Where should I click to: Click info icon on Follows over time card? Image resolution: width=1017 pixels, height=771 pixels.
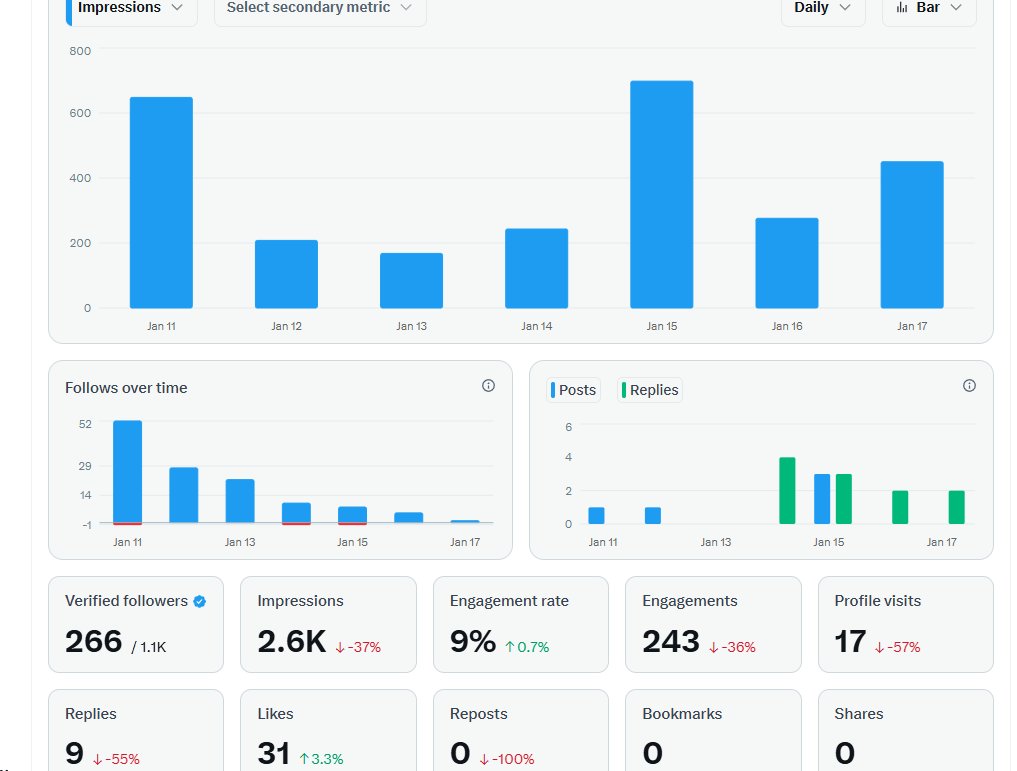tap(488, 386)
